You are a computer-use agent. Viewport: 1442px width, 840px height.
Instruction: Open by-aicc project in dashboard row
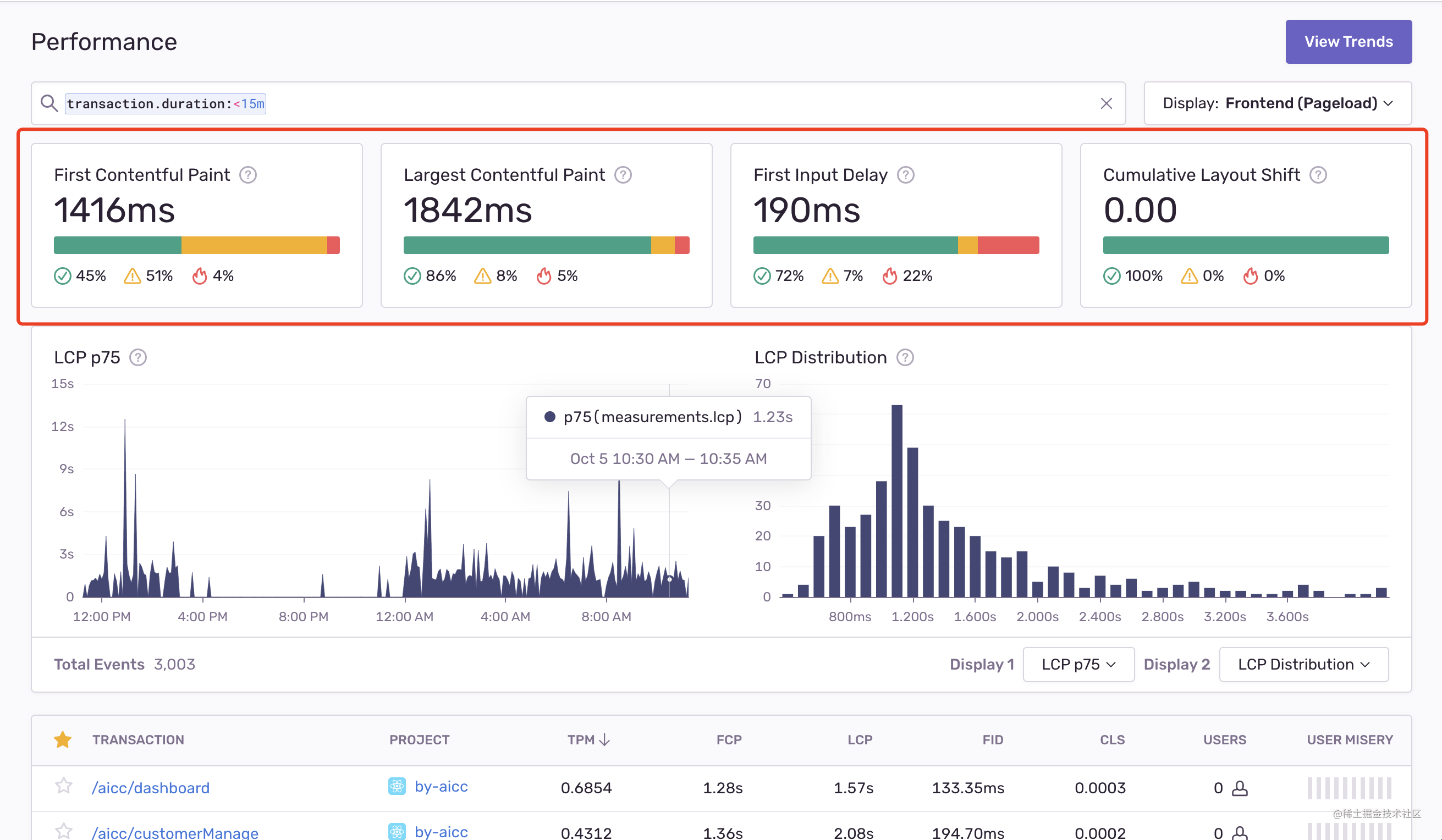[x=441, y=786]
